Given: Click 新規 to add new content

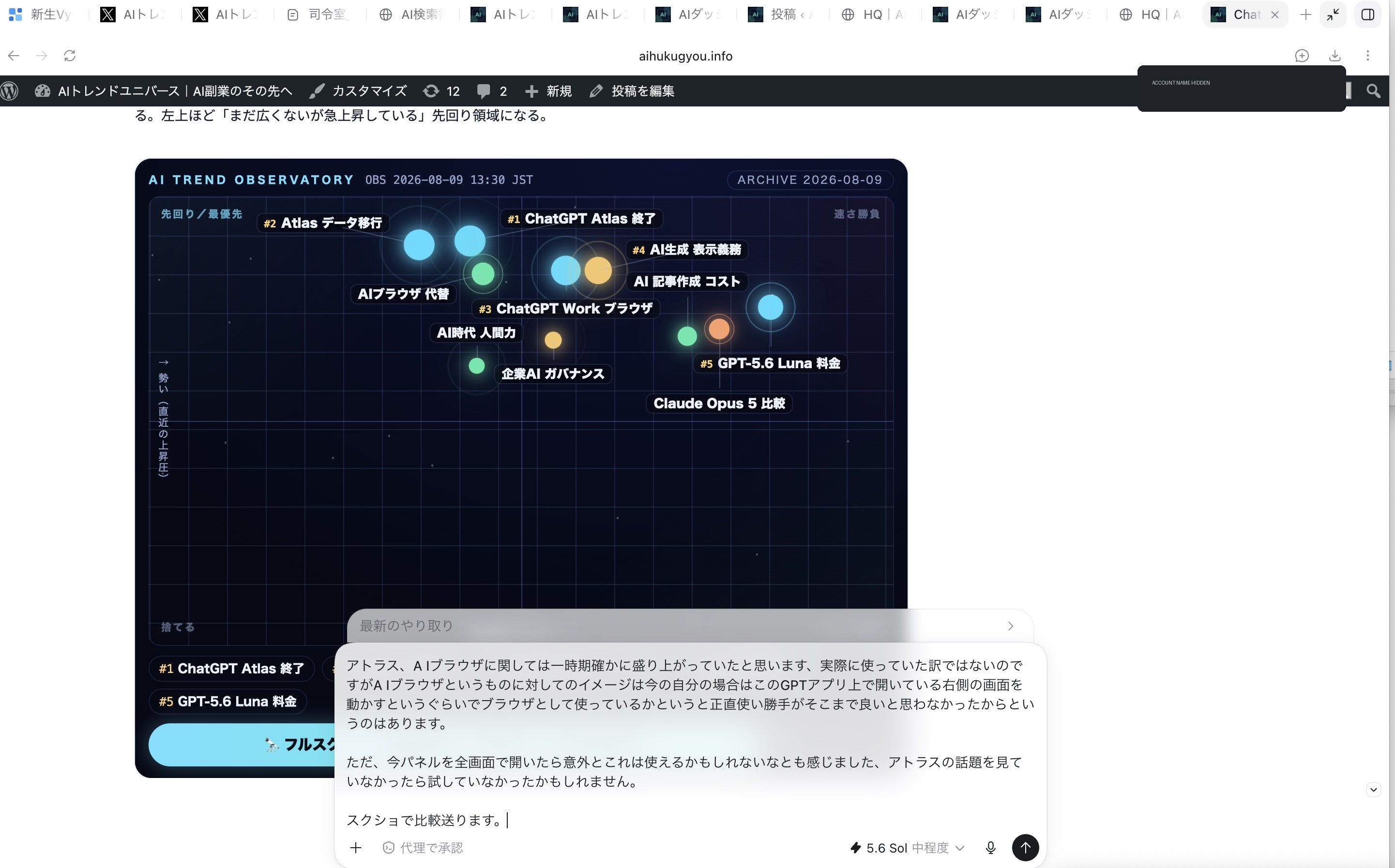Looking at the screenshot, I should 548,90.
